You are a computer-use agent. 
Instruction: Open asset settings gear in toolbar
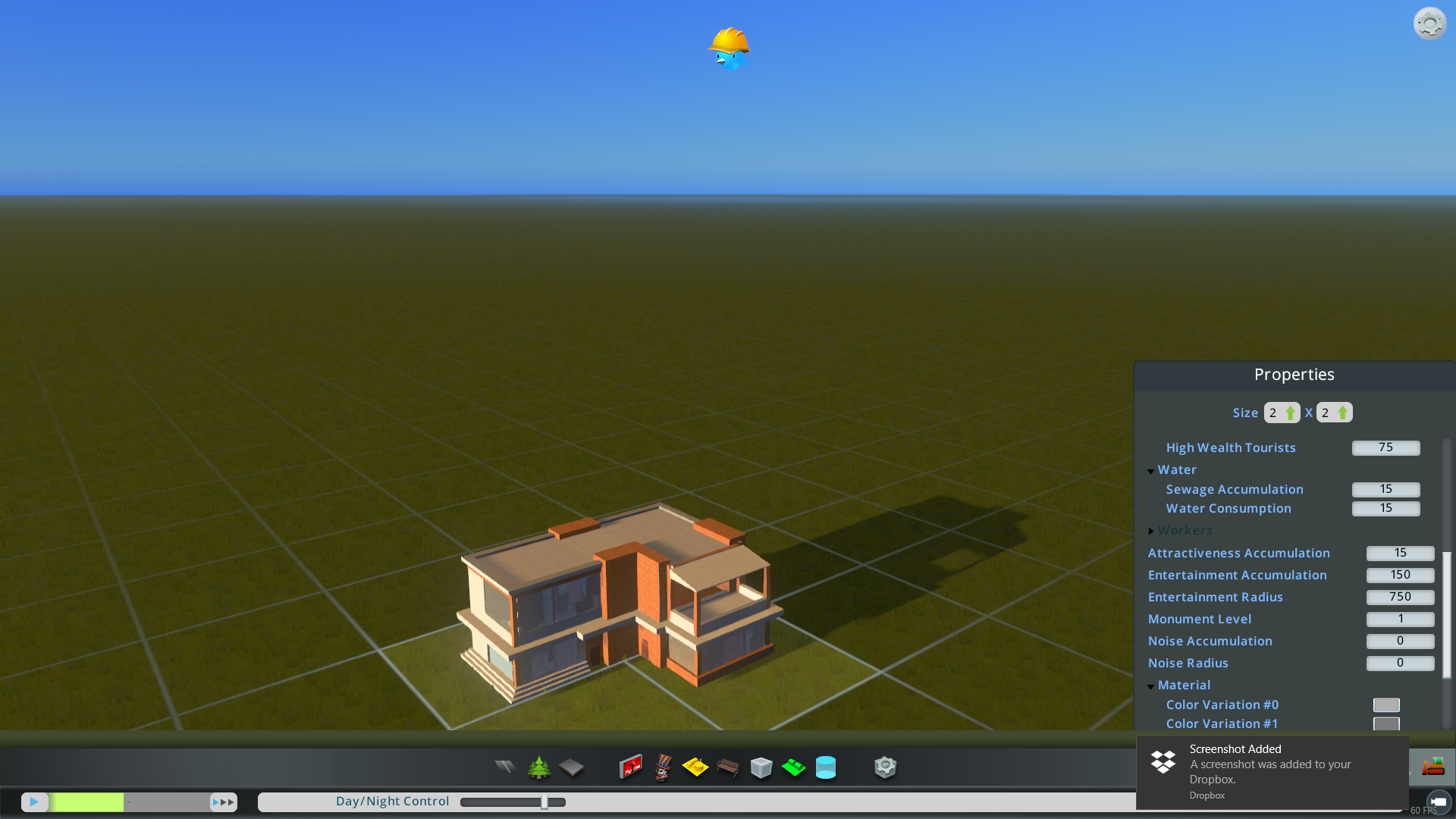pyautogui.click(x=885, y=767)
